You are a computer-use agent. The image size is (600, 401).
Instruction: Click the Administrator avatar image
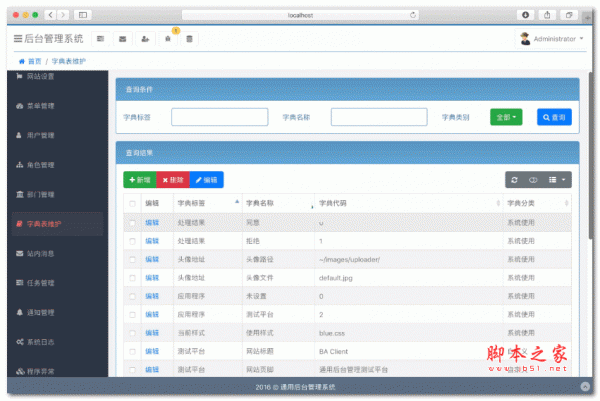coord(525,39)
